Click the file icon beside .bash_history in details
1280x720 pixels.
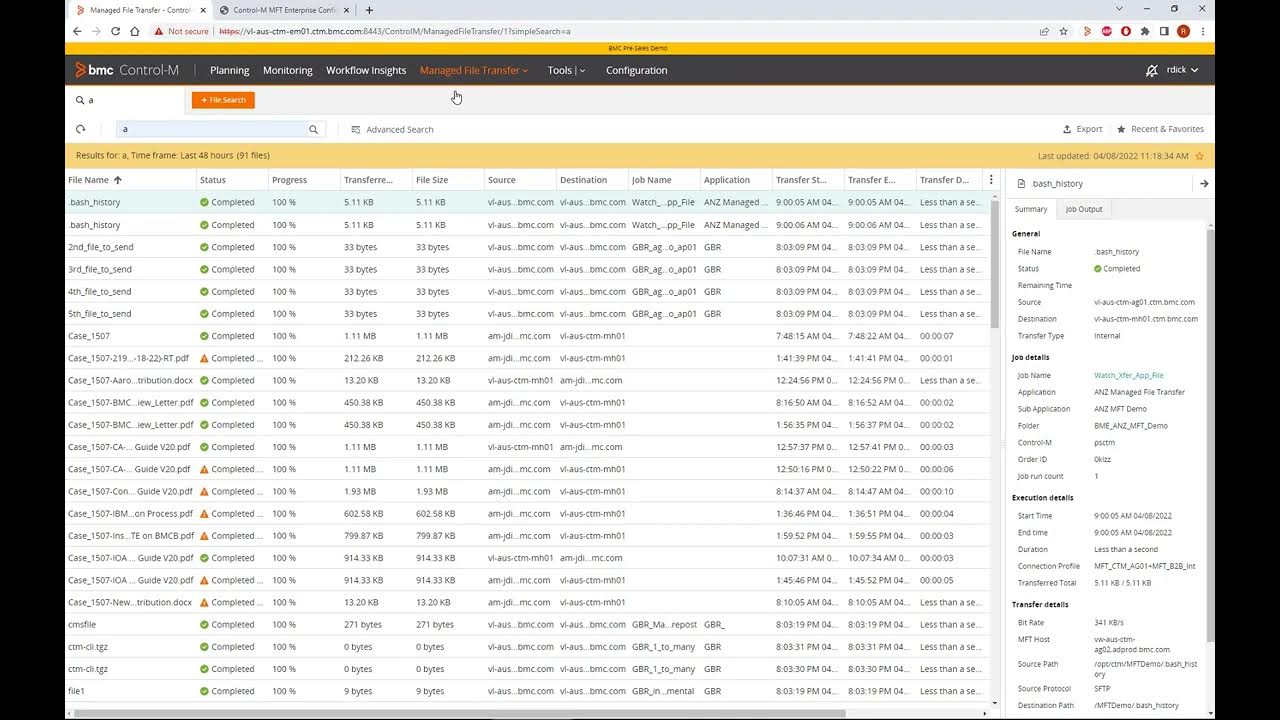coord(1021,184)
